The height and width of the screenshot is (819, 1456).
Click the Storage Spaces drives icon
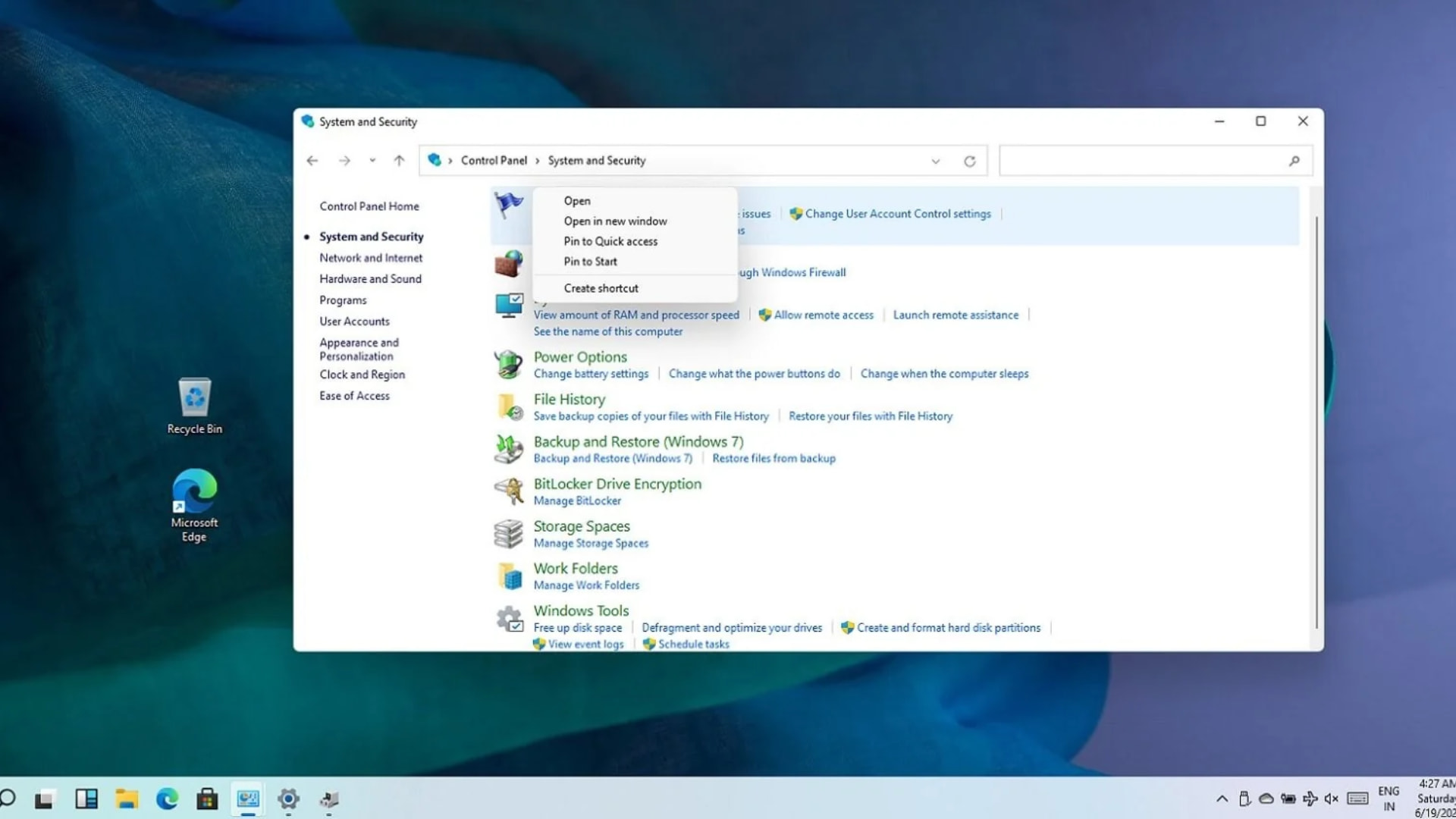point(509,534)
